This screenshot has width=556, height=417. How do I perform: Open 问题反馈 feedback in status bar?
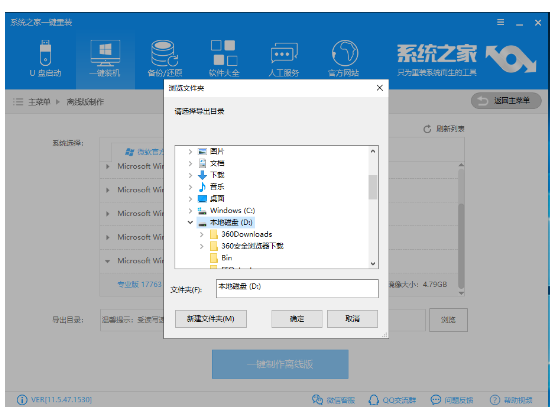[x=452, y=400]
